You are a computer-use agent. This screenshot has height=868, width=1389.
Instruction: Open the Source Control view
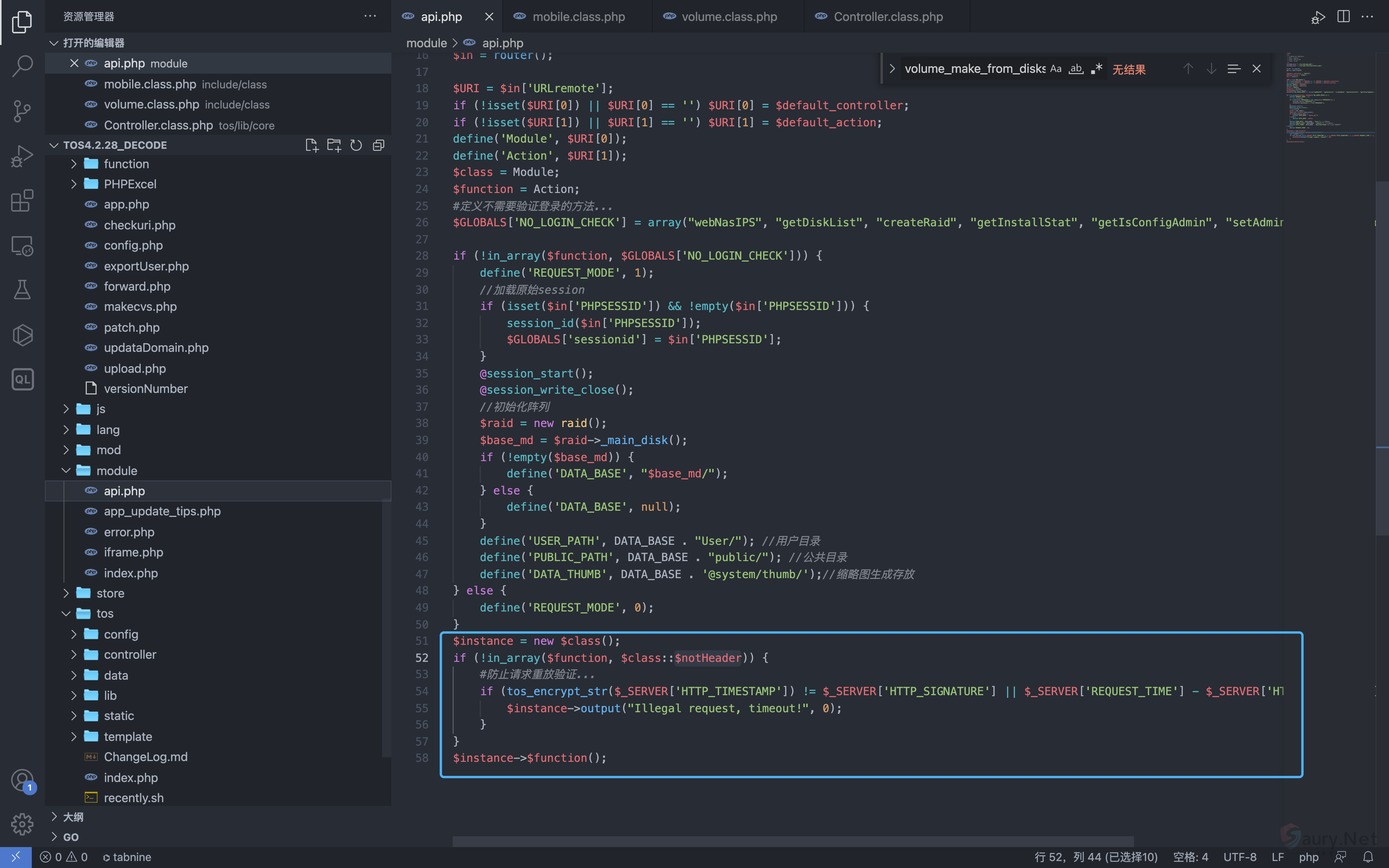pos(22,111)
